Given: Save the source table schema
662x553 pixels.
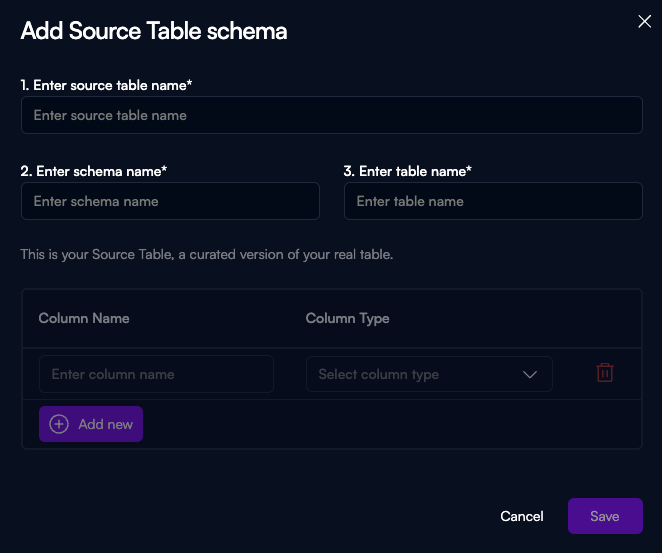Looking at the screenshot, I should tap(605, 516).
